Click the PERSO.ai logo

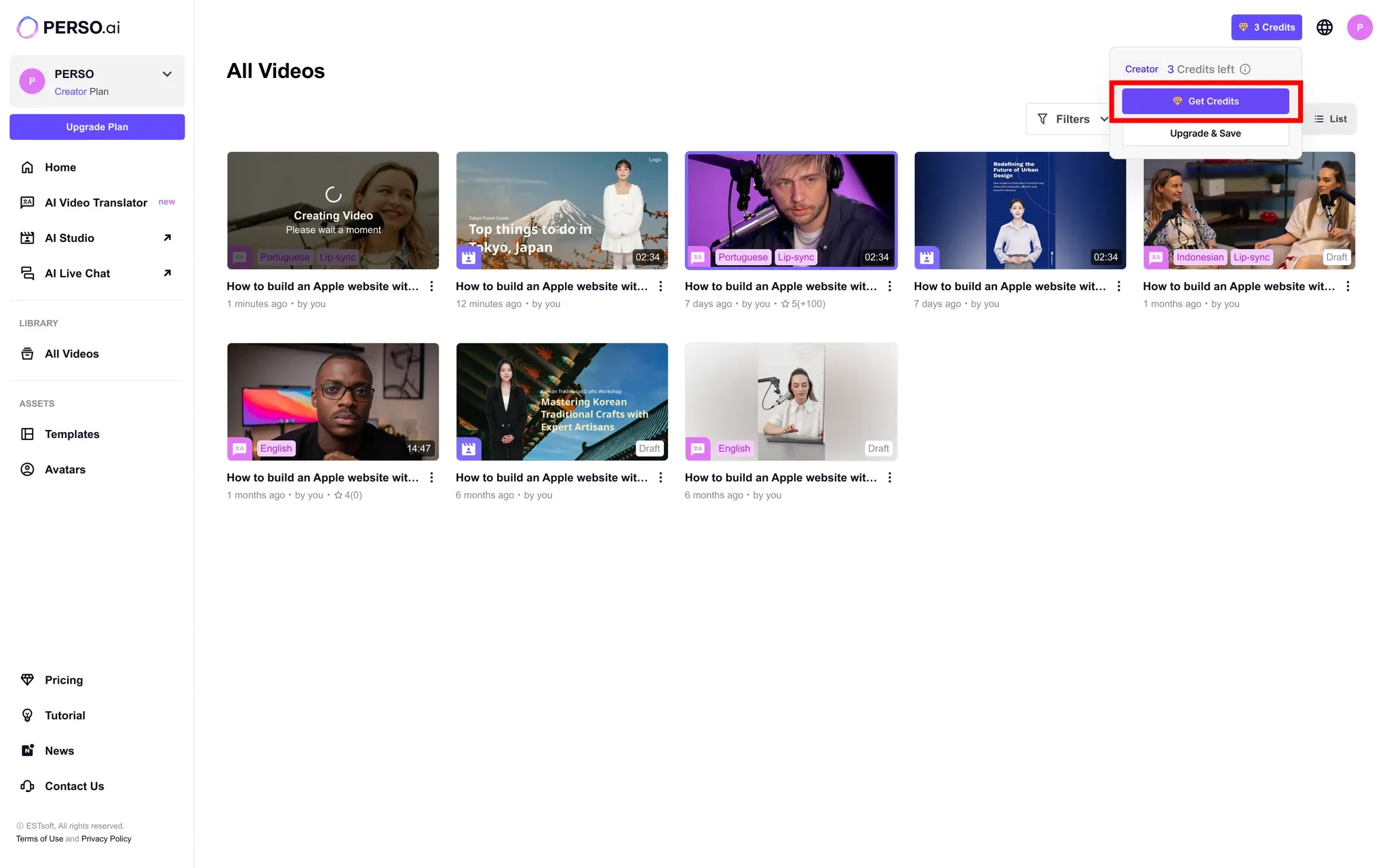coord(69,27)
